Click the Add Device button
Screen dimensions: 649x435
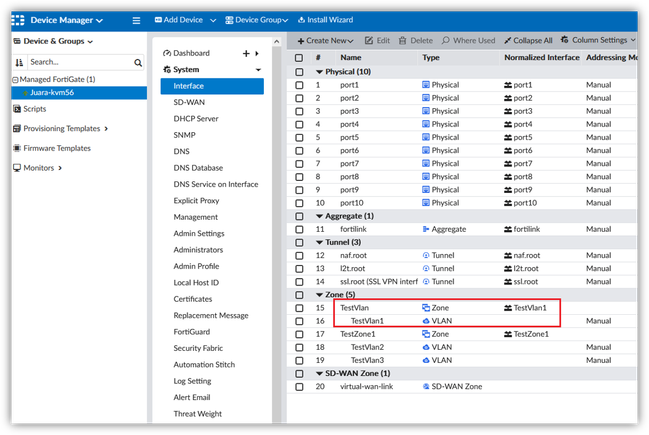[x=179, y=20]
